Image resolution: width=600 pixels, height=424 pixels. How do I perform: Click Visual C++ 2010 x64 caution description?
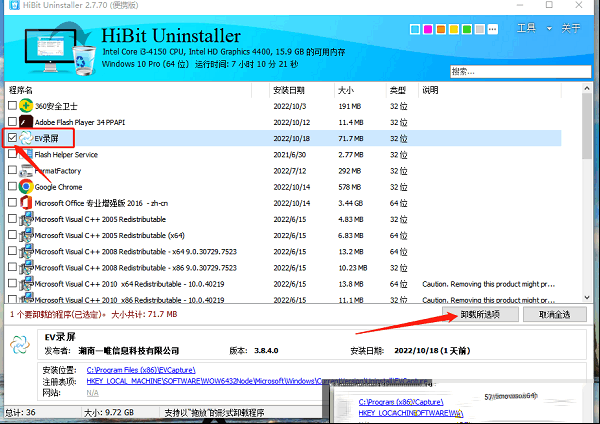(489, 284)
